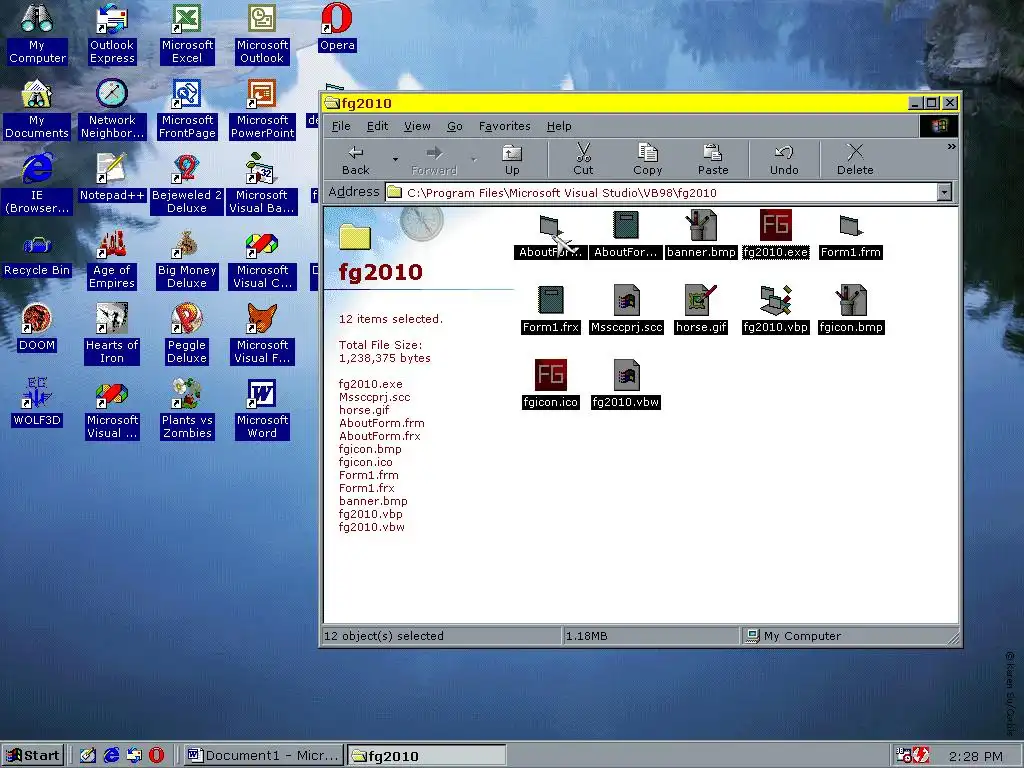Select the Bejeweled 2 Deluxe desktop shortcut

[x=186, y=168]
